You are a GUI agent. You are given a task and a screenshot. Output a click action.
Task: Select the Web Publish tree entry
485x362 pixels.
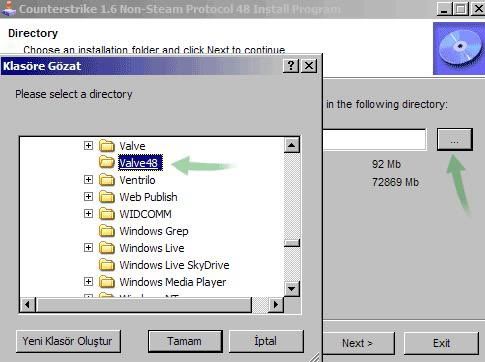coord(148,197)
